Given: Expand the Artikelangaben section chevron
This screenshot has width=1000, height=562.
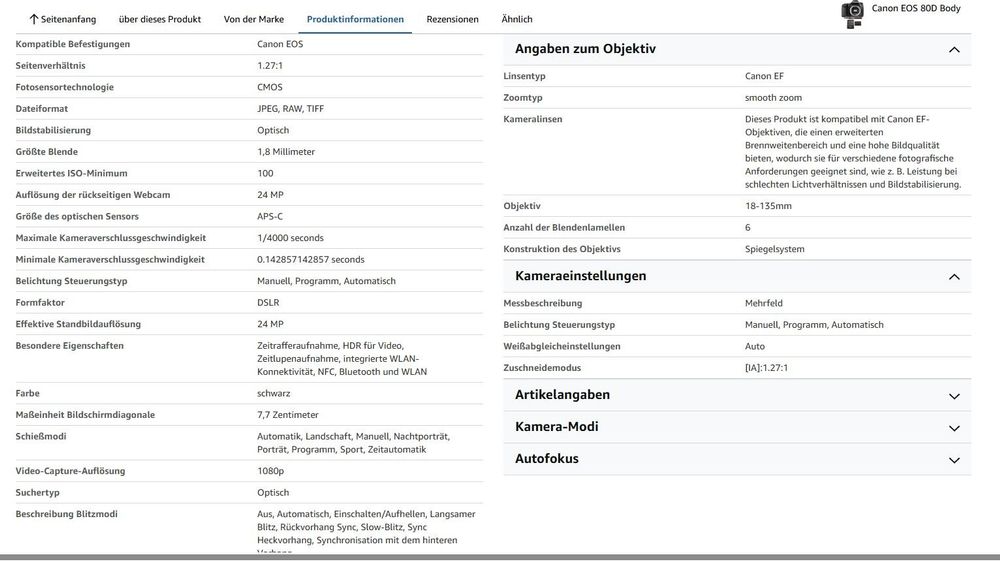Looking at the screenshot, I should click(x=954, y=396).
